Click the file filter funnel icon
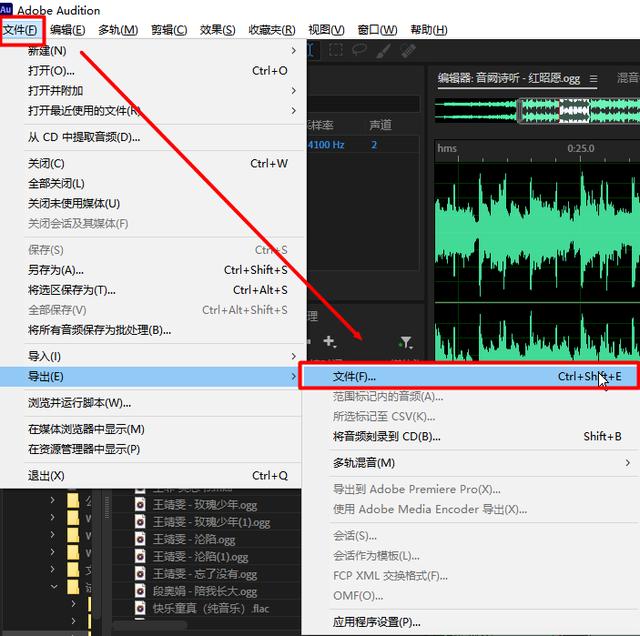Screen dimensions: 640x636 click(406, 342)
